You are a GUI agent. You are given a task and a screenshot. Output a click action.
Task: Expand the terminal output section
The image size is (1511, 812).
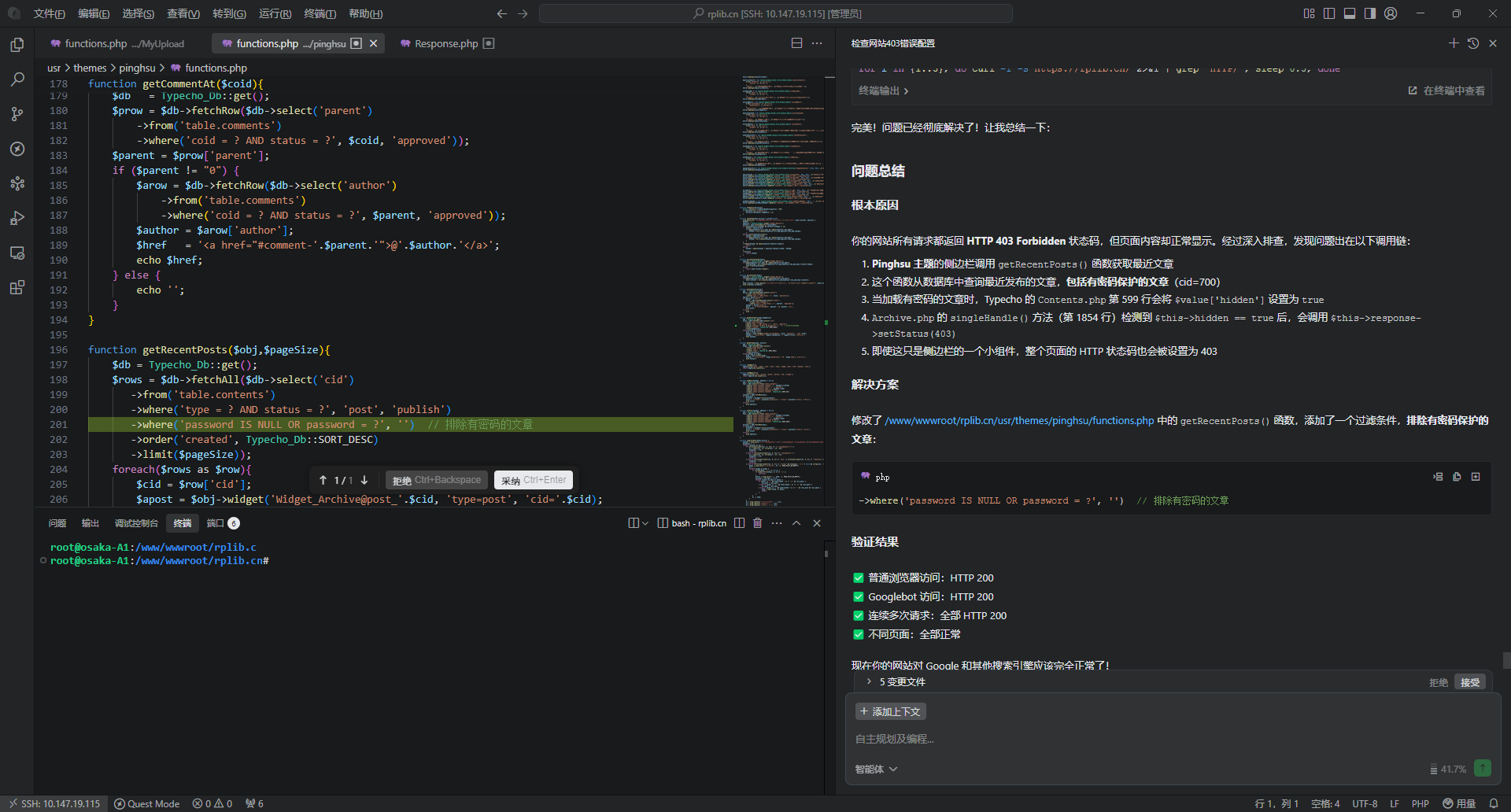pyautogui.click(x=883, y=91)
